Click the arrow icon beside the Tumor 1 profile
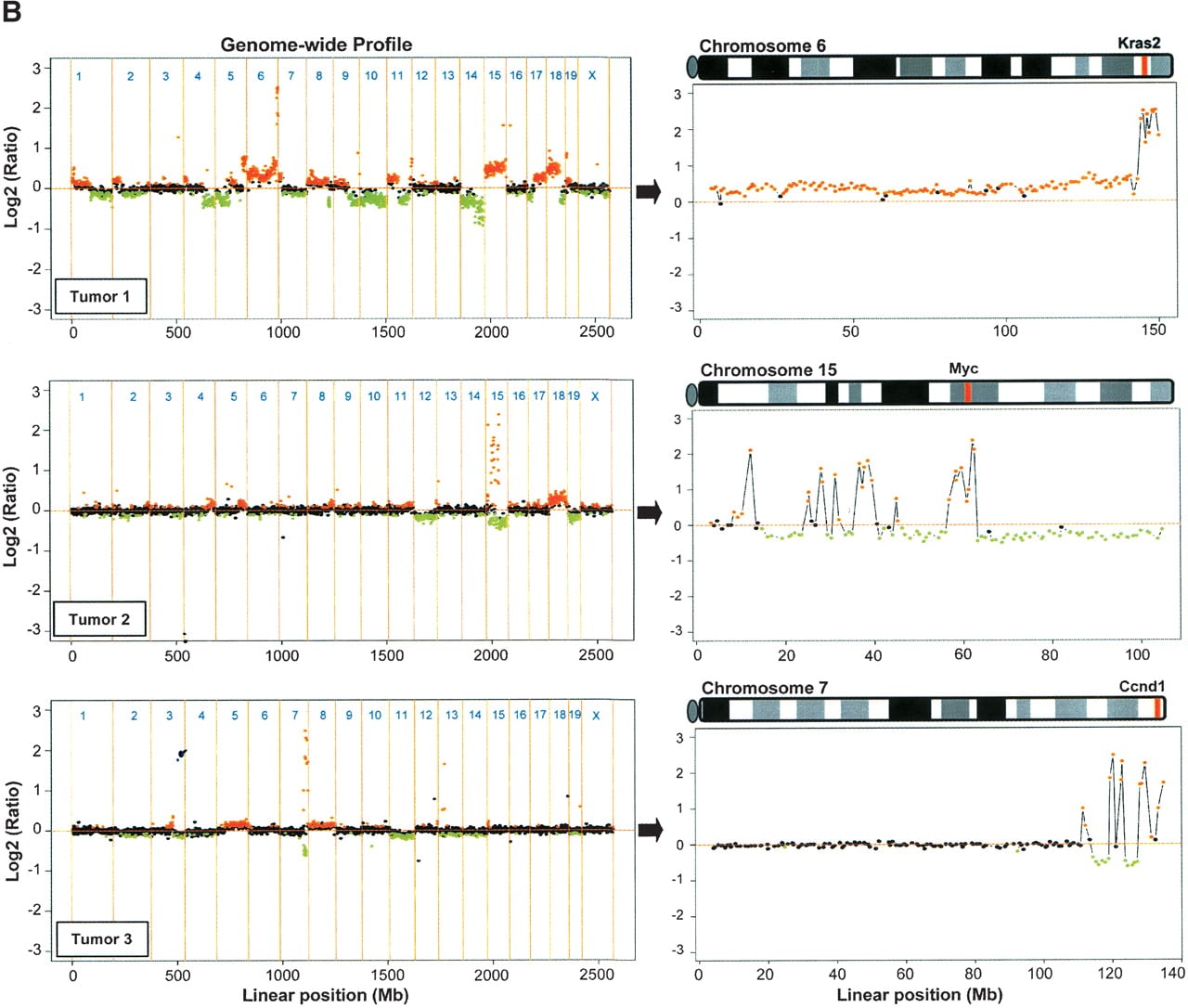This screenshot has width=1188, height=1008. pyautogui.click(x=649, y=192)
